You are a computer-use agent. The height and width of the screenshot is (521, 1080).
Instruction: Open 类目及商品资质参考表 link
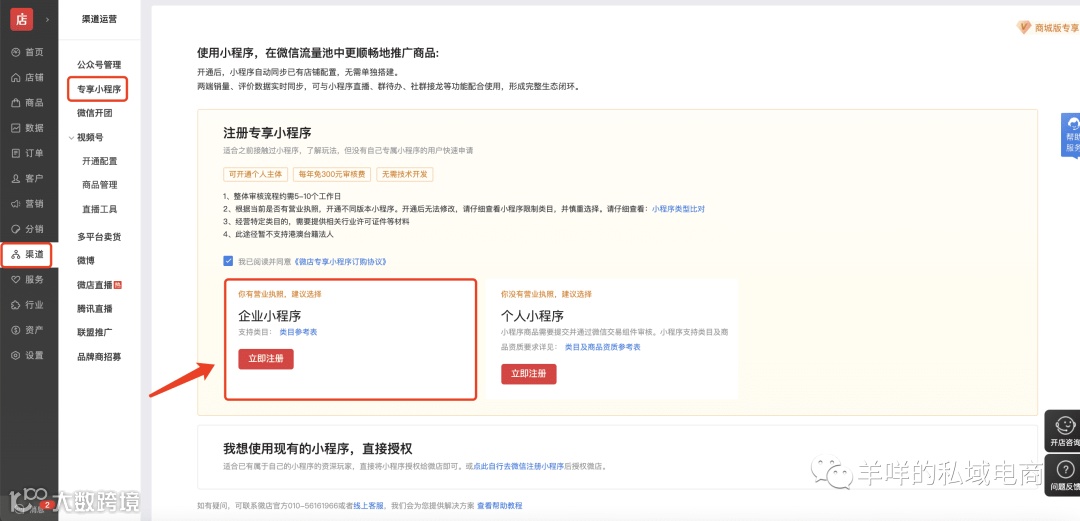pyautogui.click(x=603, y=347)
